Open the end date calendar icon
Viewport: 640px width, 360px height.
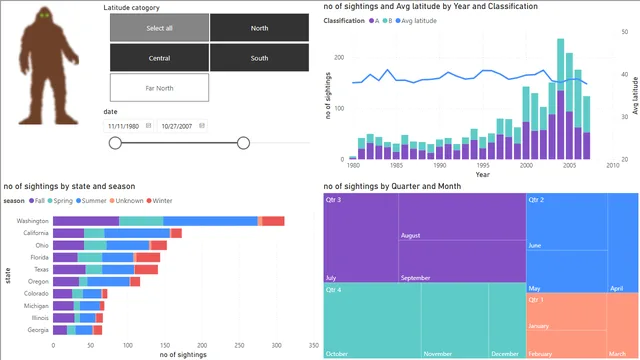coord(202,126)
